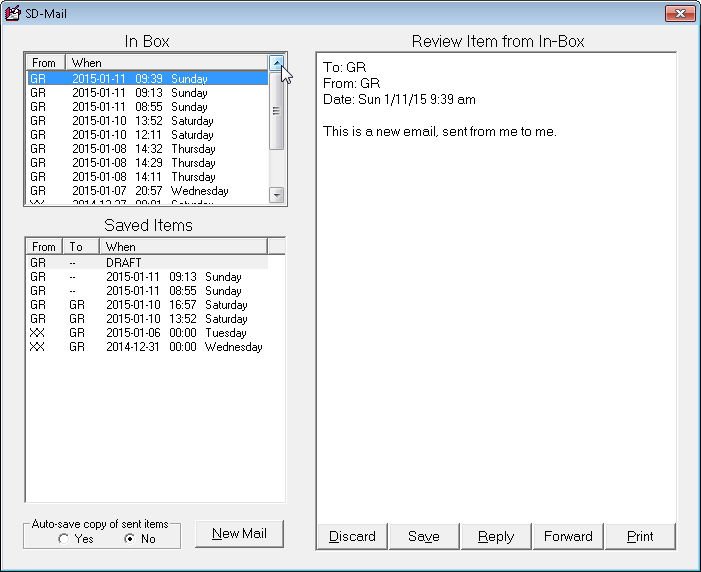This screenshot has width=701, height=572.
Task: Save the reviewed email
Action: pyautogui.click(x=424, y=536)
